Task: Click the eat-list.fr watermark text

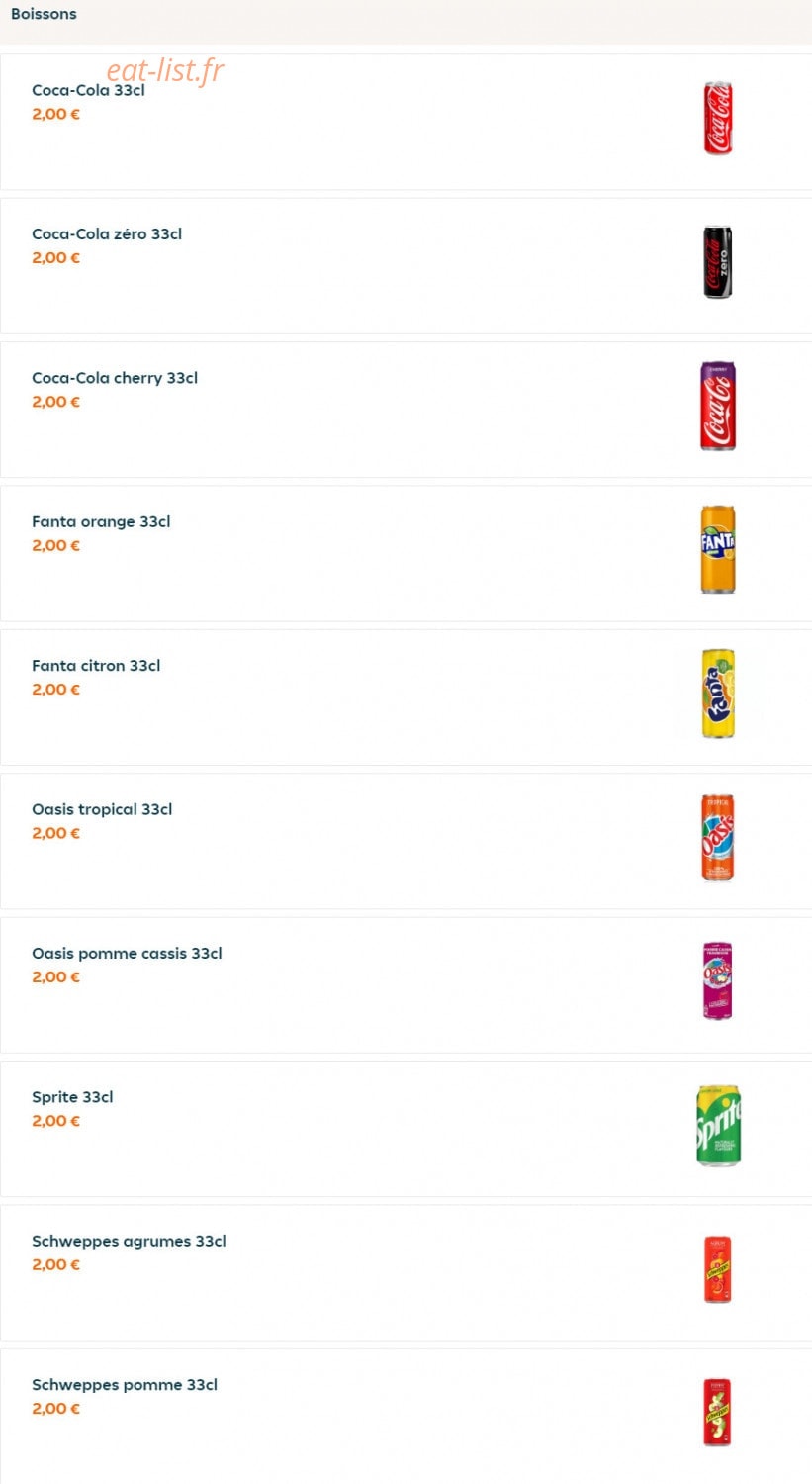Action: pos(165,70)
